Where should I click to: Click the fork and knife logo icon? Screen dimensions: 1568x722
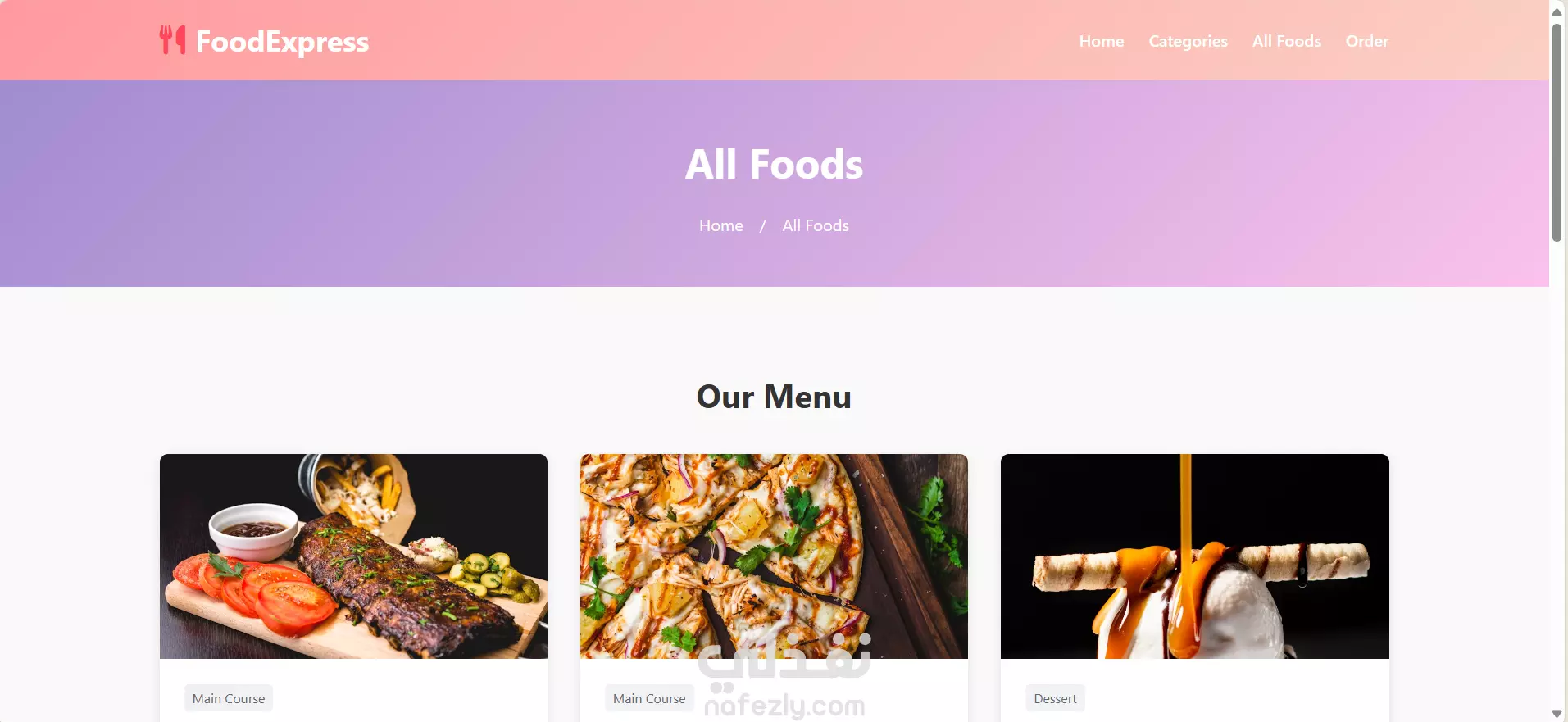click(172, 40)
